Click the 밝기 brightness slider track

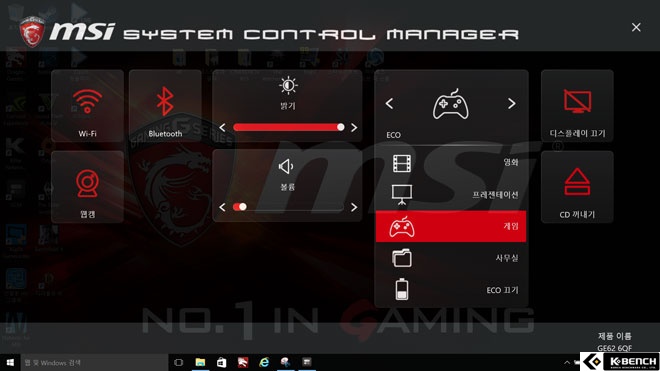[x=288, y=127]
